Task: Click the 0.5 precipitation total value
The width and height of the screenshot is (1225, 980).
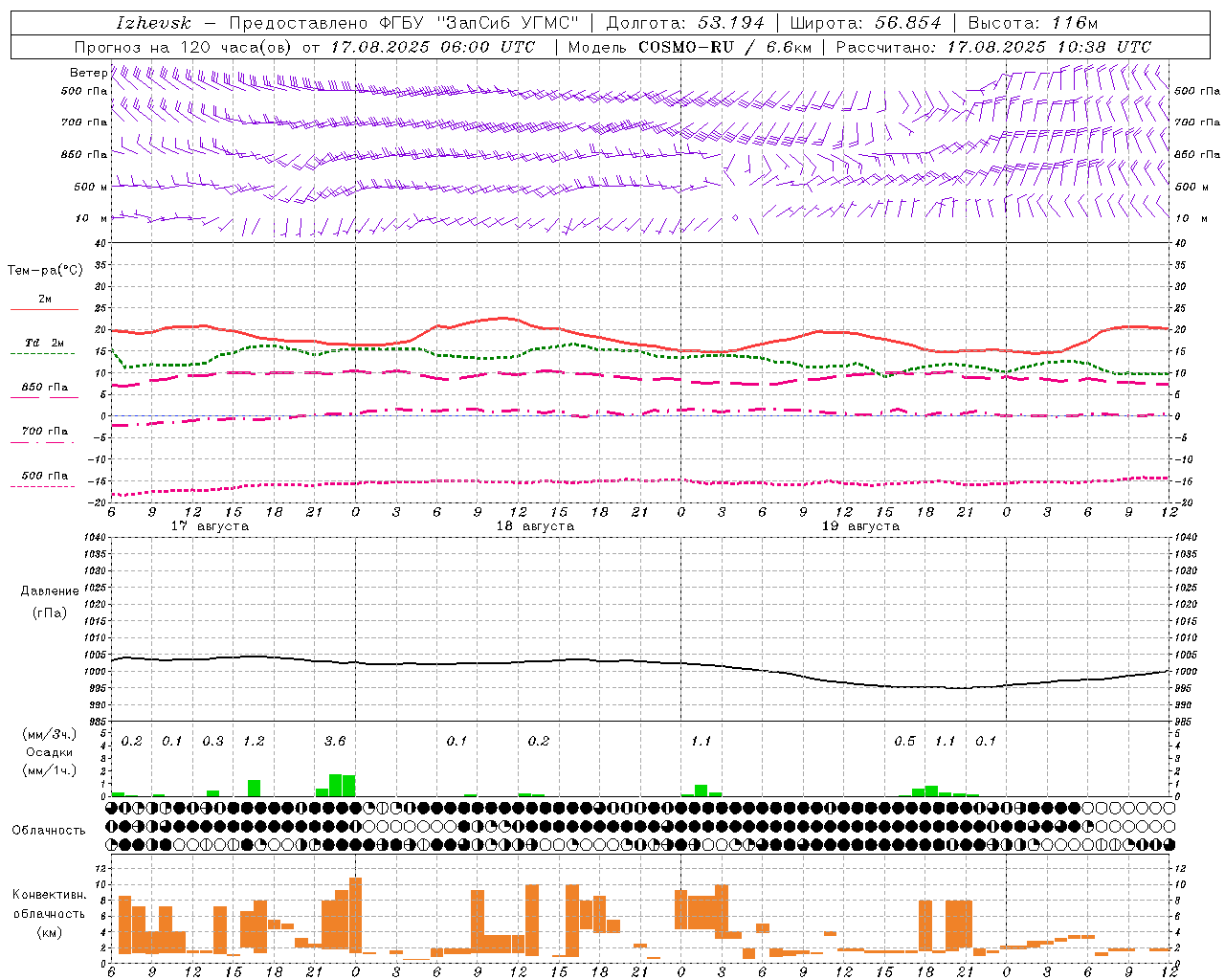Action: click(904, 742)
